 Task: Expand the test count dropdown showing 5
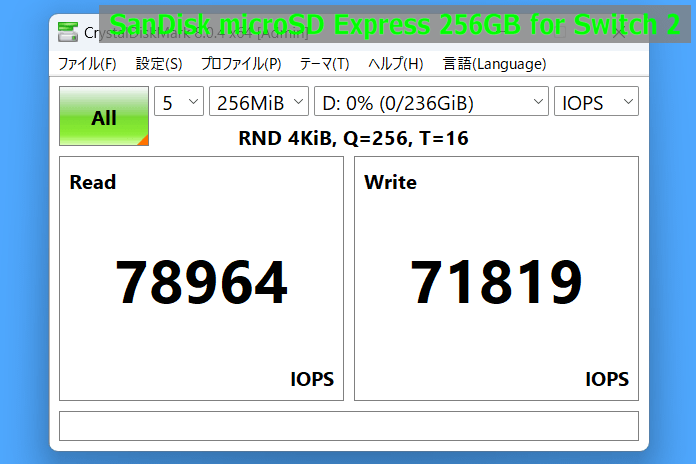coord(178,102)
